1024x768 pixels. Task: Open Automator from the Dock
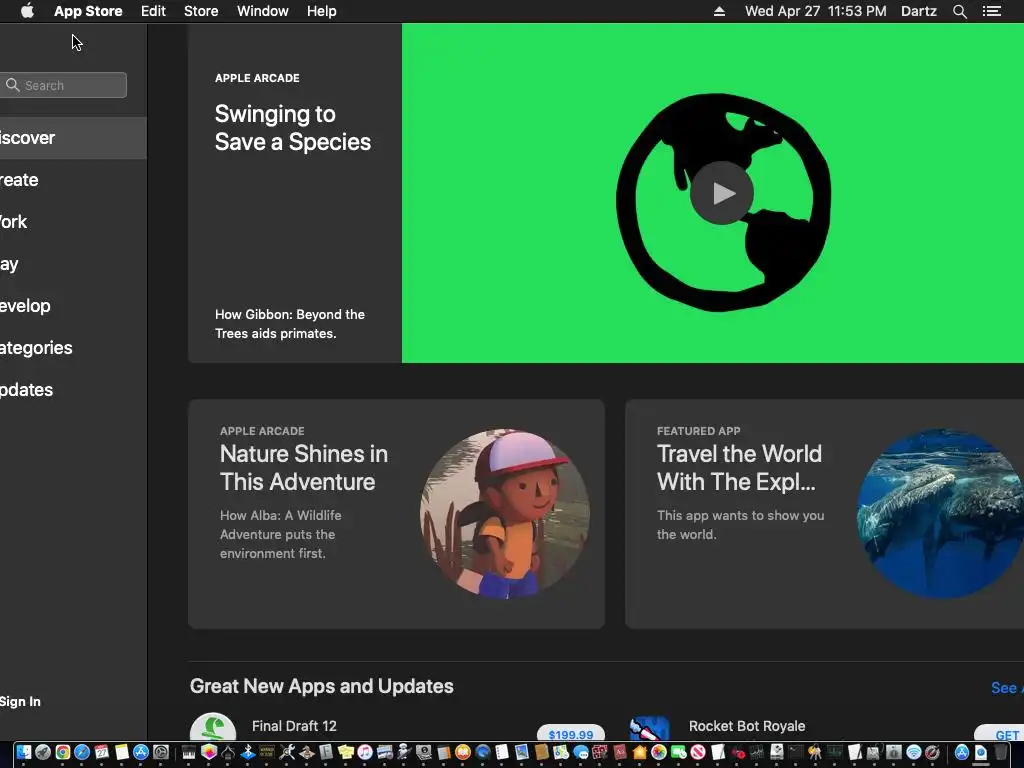(404, 752)
